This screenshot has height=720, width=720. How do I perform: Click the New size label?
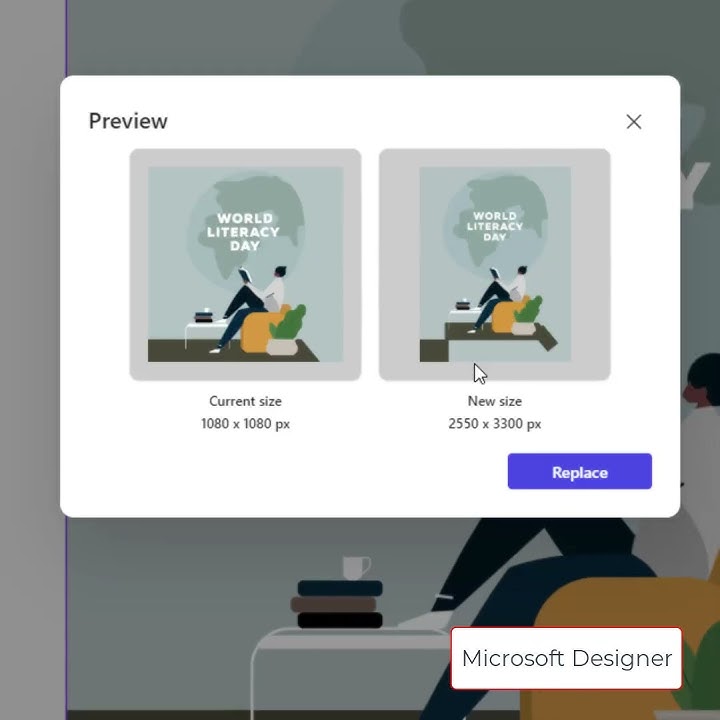click(x=495, y=401)
